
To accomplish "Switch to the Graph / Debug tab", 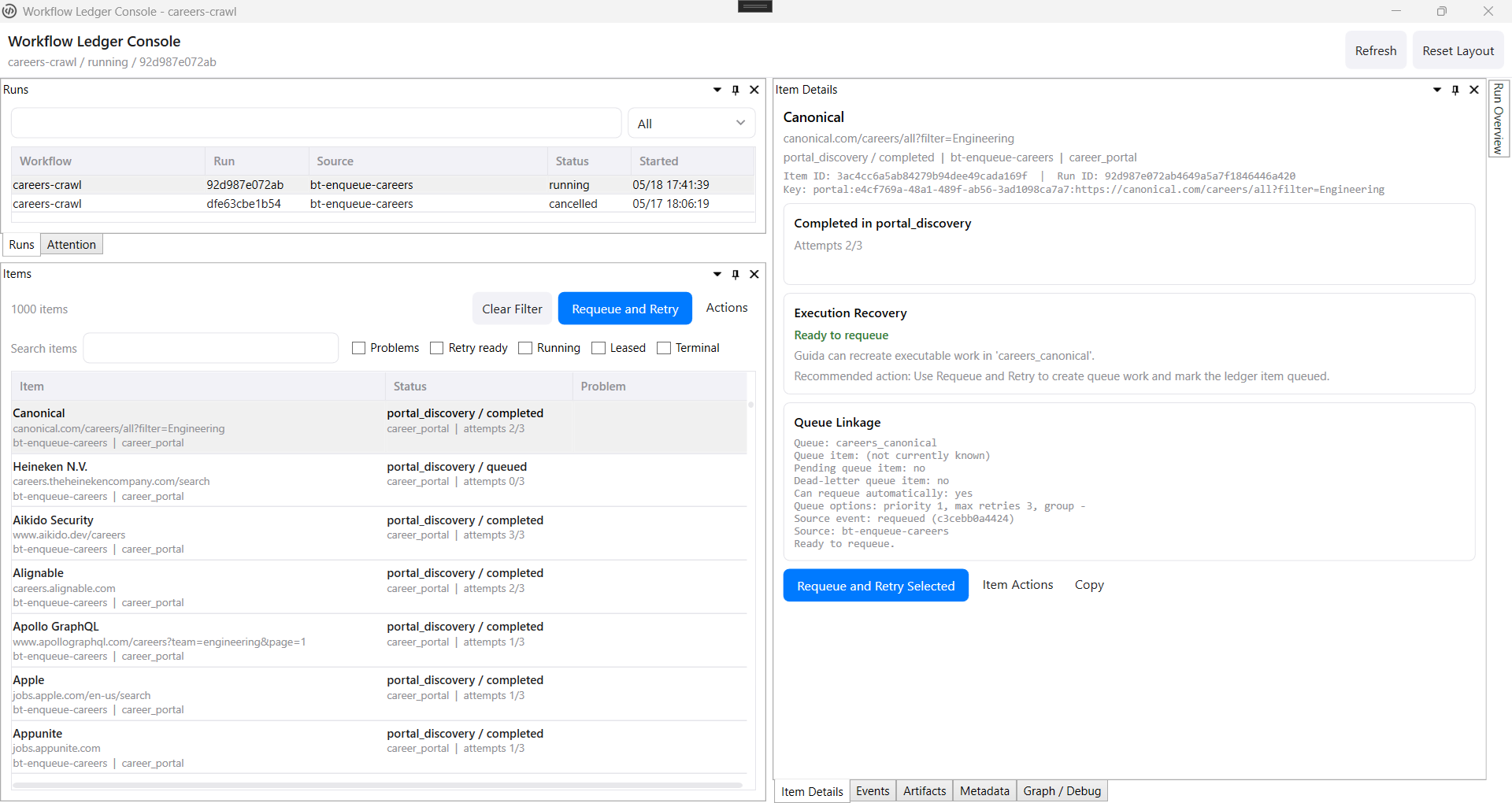I will pyautogui.click(x=1062, y=791).
